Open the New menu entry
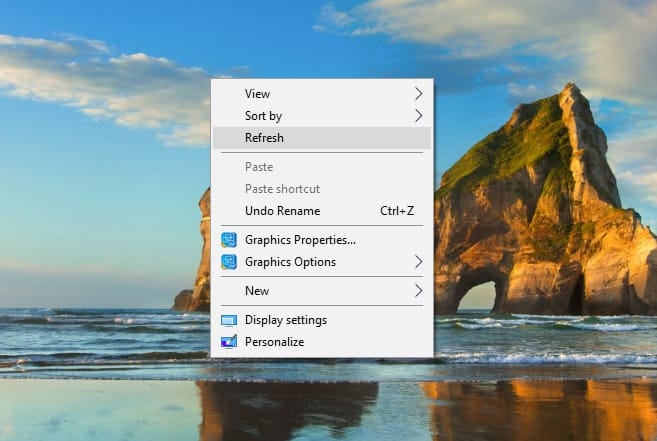Screen dimensions: 657x441 257,291
